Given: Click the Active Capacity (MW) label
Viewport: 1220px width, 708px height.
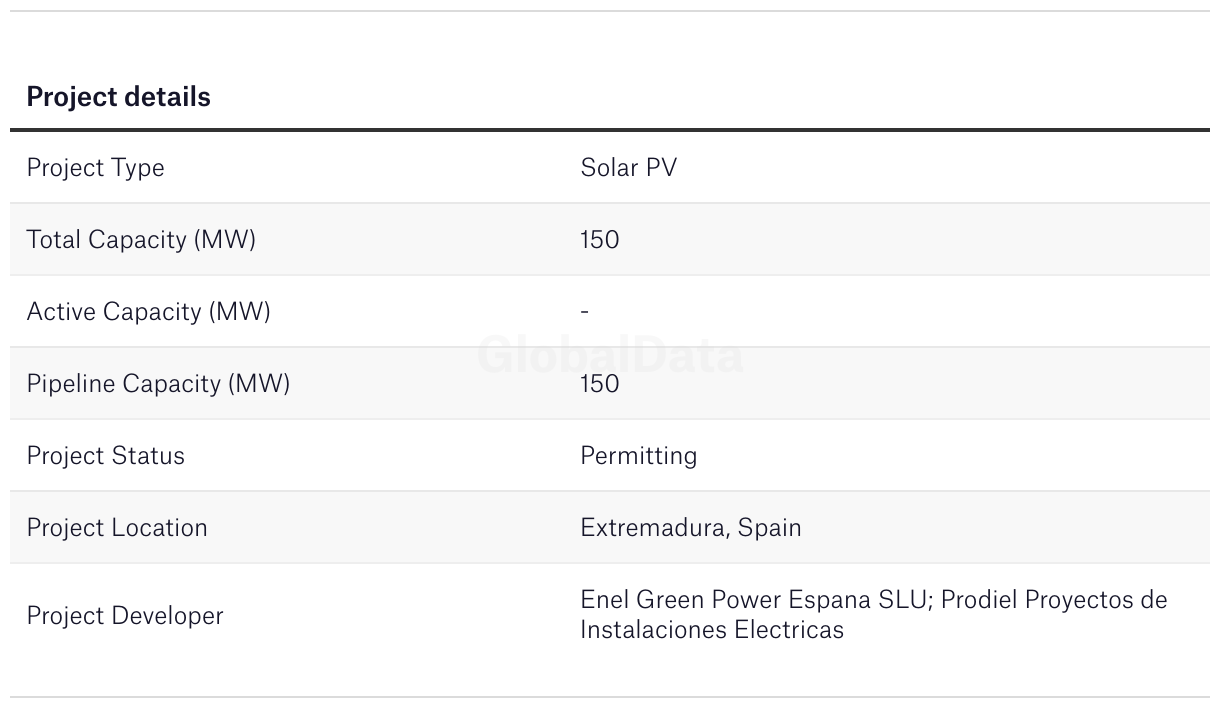Looking at the screenshot, I should [x=148, y=312].
